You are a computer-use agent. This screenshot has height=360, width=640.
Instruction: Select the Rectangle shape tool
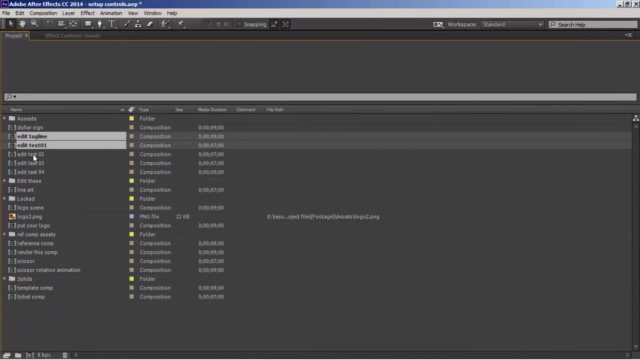[x=88, y=24]
